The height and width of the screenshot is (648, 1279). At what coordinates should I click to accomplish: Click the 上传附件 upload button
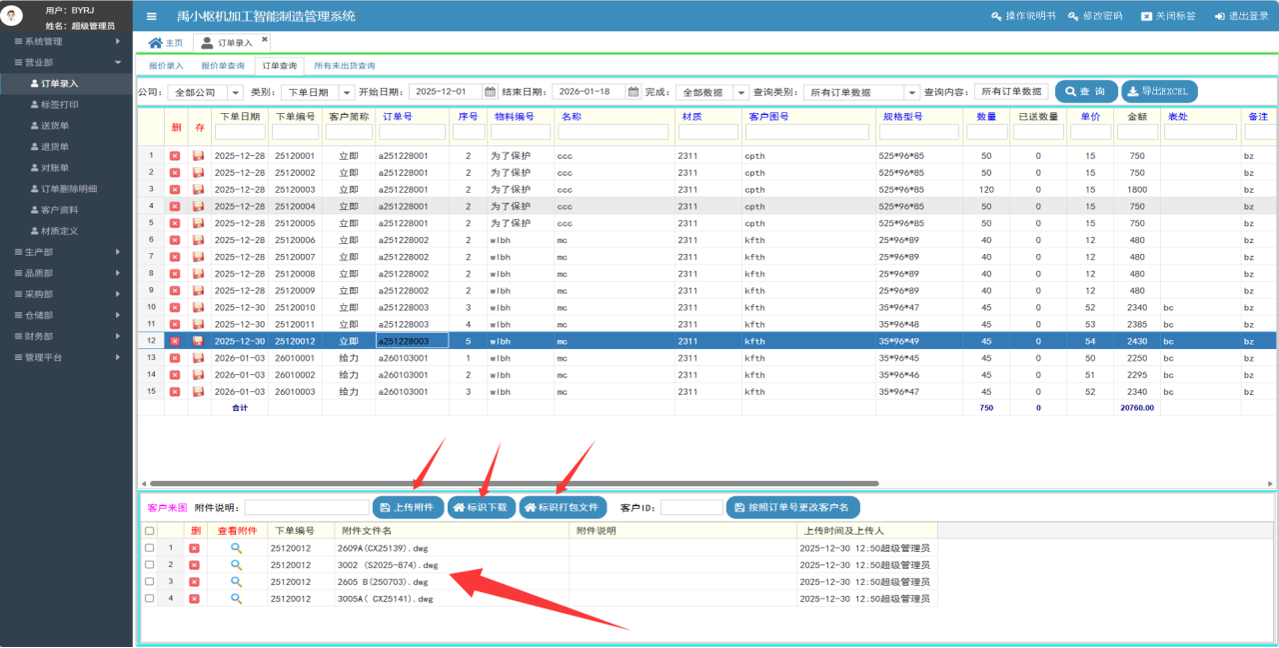click(407, 508)
